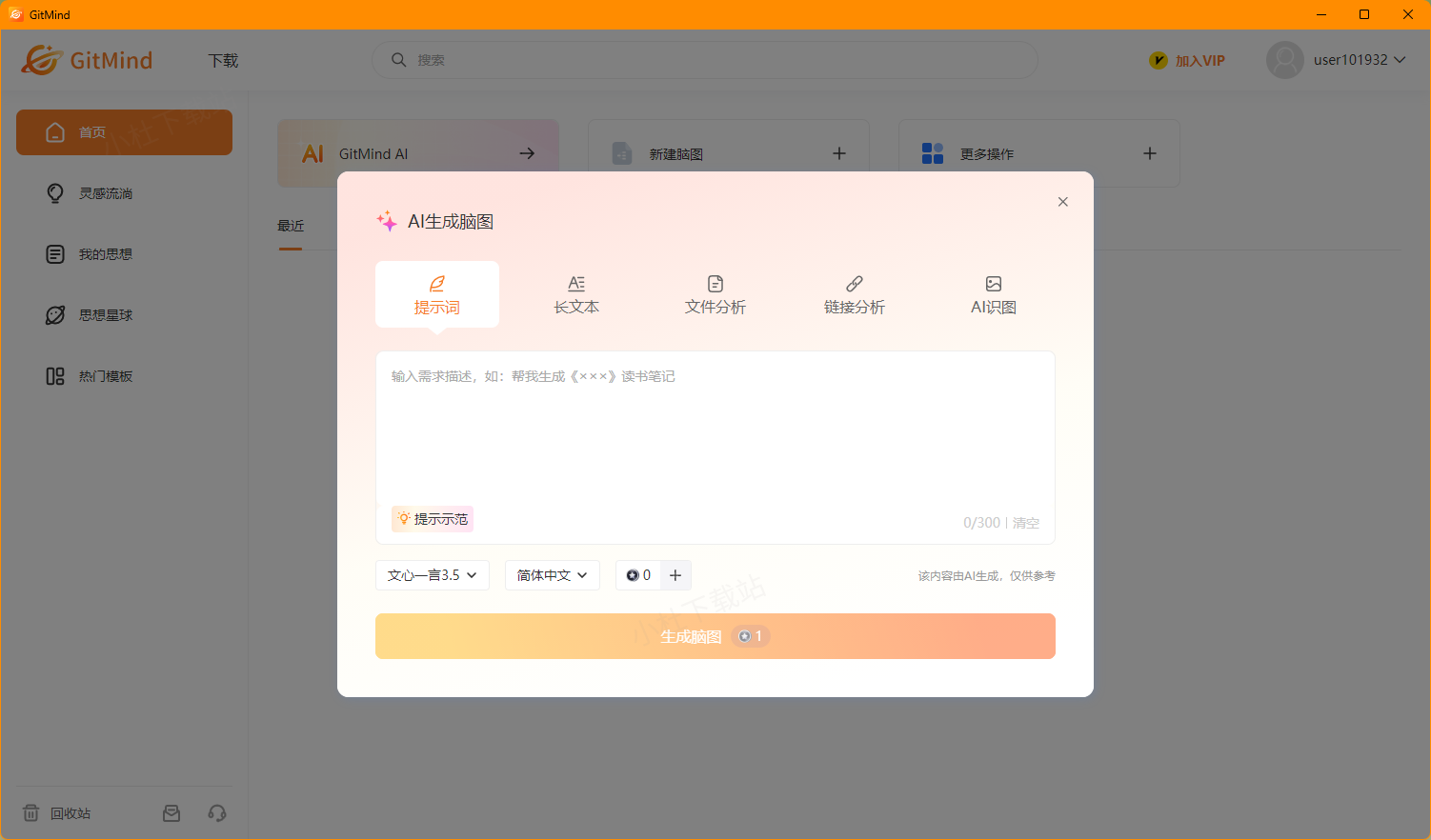This screenshot has height=840, width=1431.
Task: Click the search magnifier icon
Action: [x=399, y=60]
